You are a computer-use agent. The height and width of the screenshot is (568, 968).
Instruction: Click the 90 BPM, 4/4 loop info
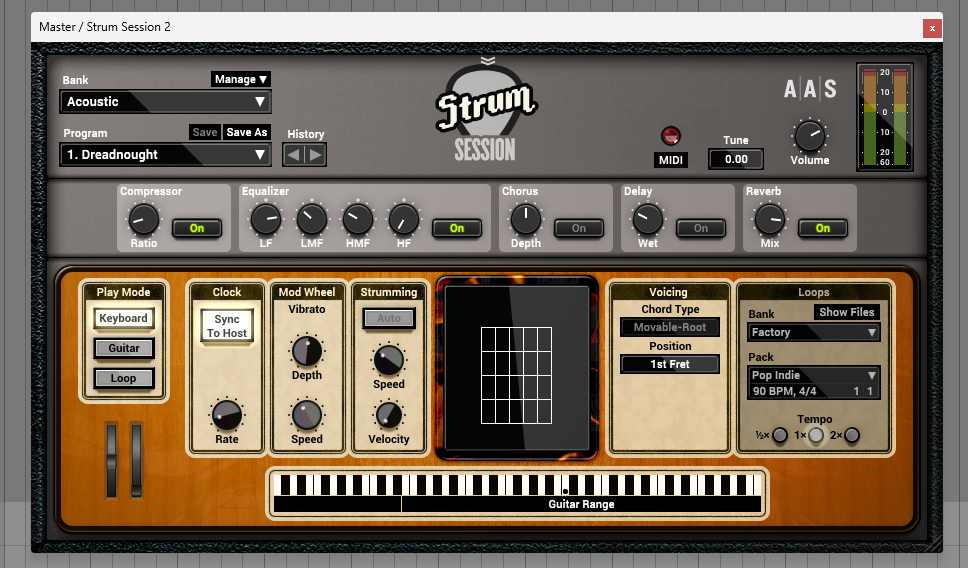pos(814,391)
